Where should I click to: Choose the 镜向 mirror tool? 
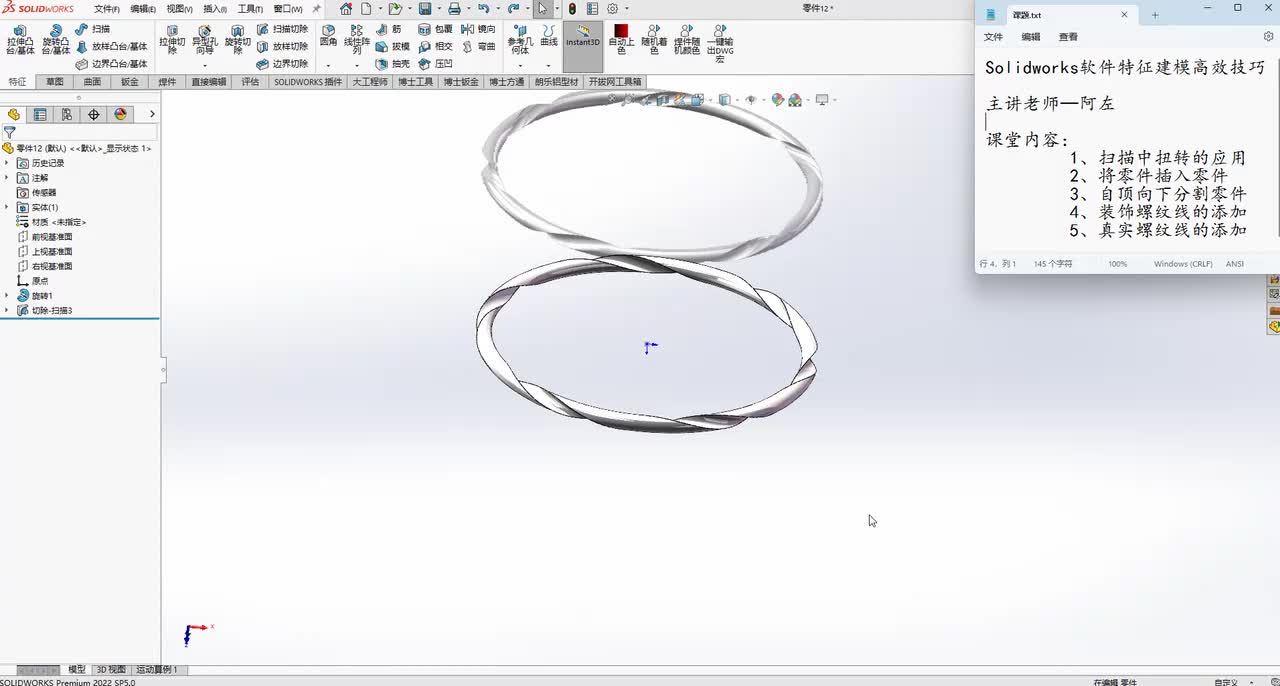point(479,29)
